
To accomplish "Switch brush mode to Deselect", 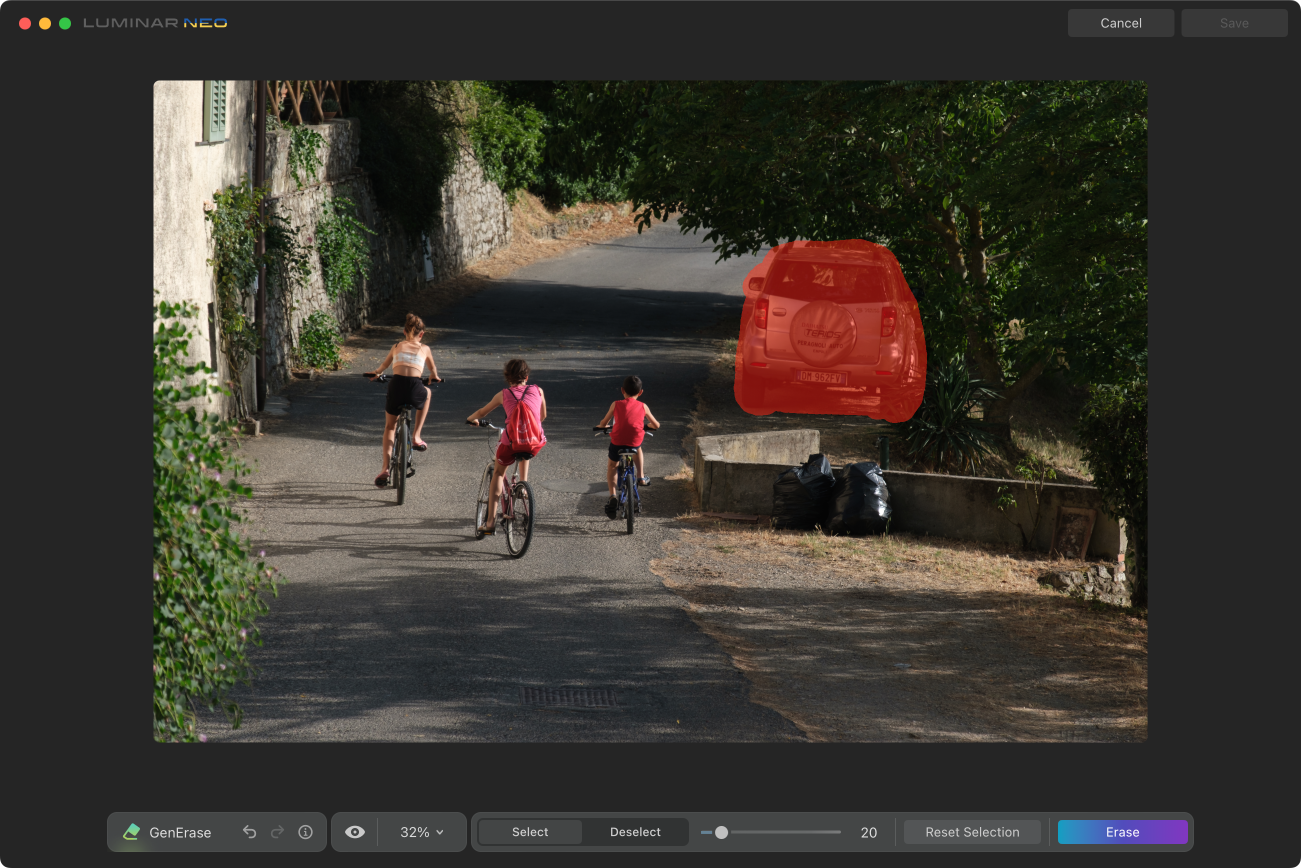I will coord(634,831).
